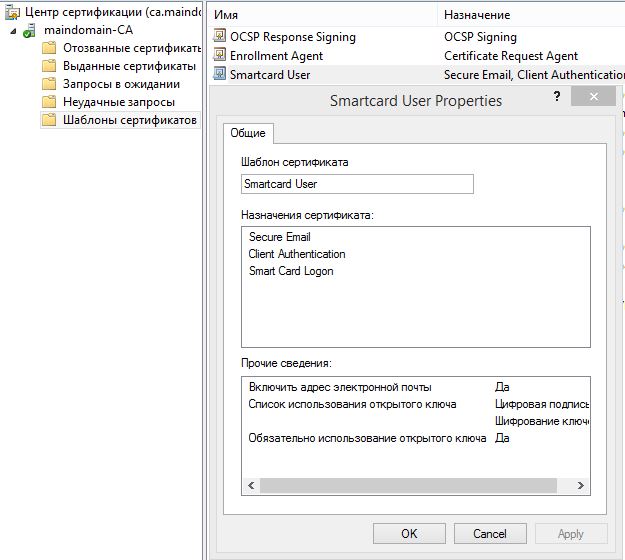Sort the list by Назначение column header
The image size is (625, 560).
click(530, 14)
